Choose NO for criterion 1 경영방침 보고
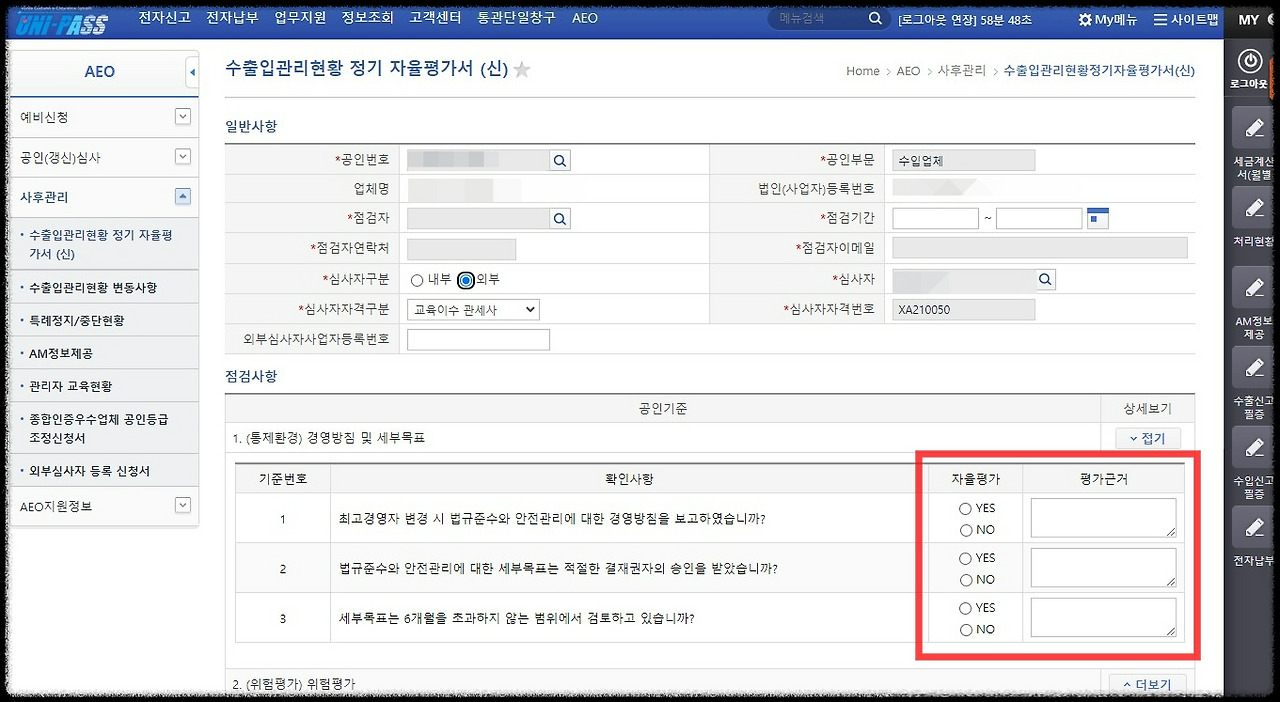 pyautogui.click(x=965, y=530)
